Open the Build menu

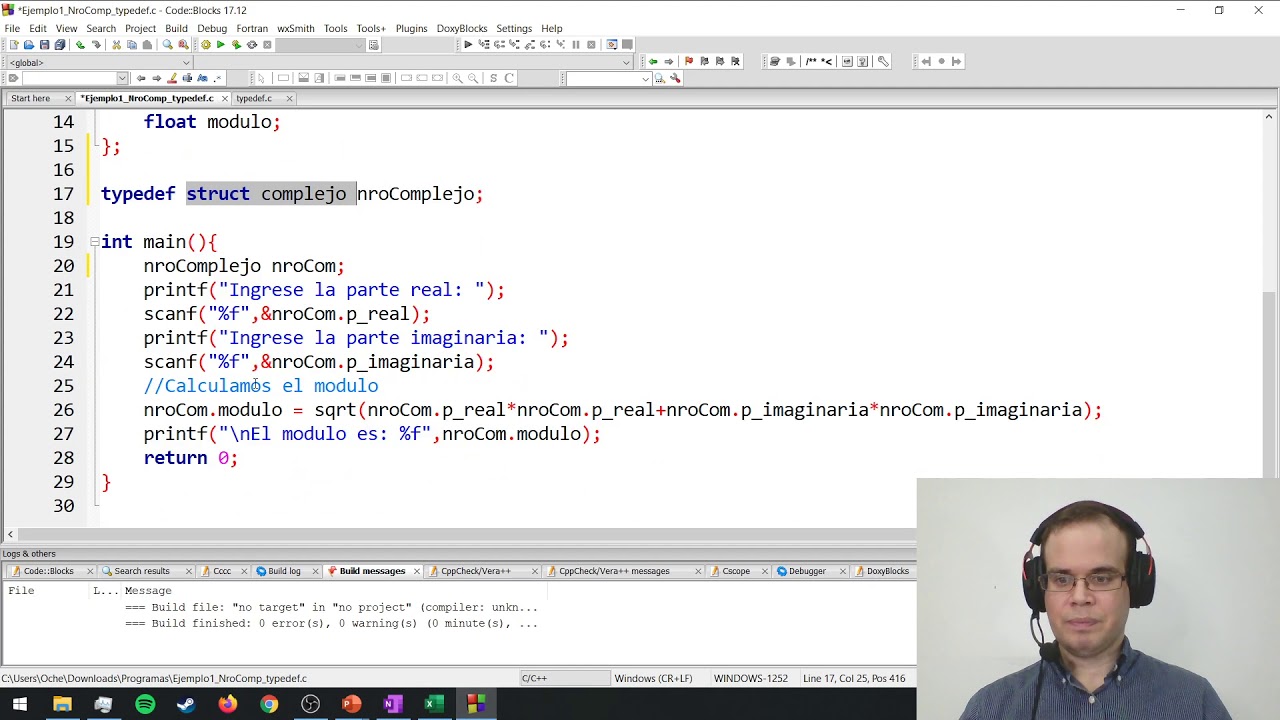[176, 28]
